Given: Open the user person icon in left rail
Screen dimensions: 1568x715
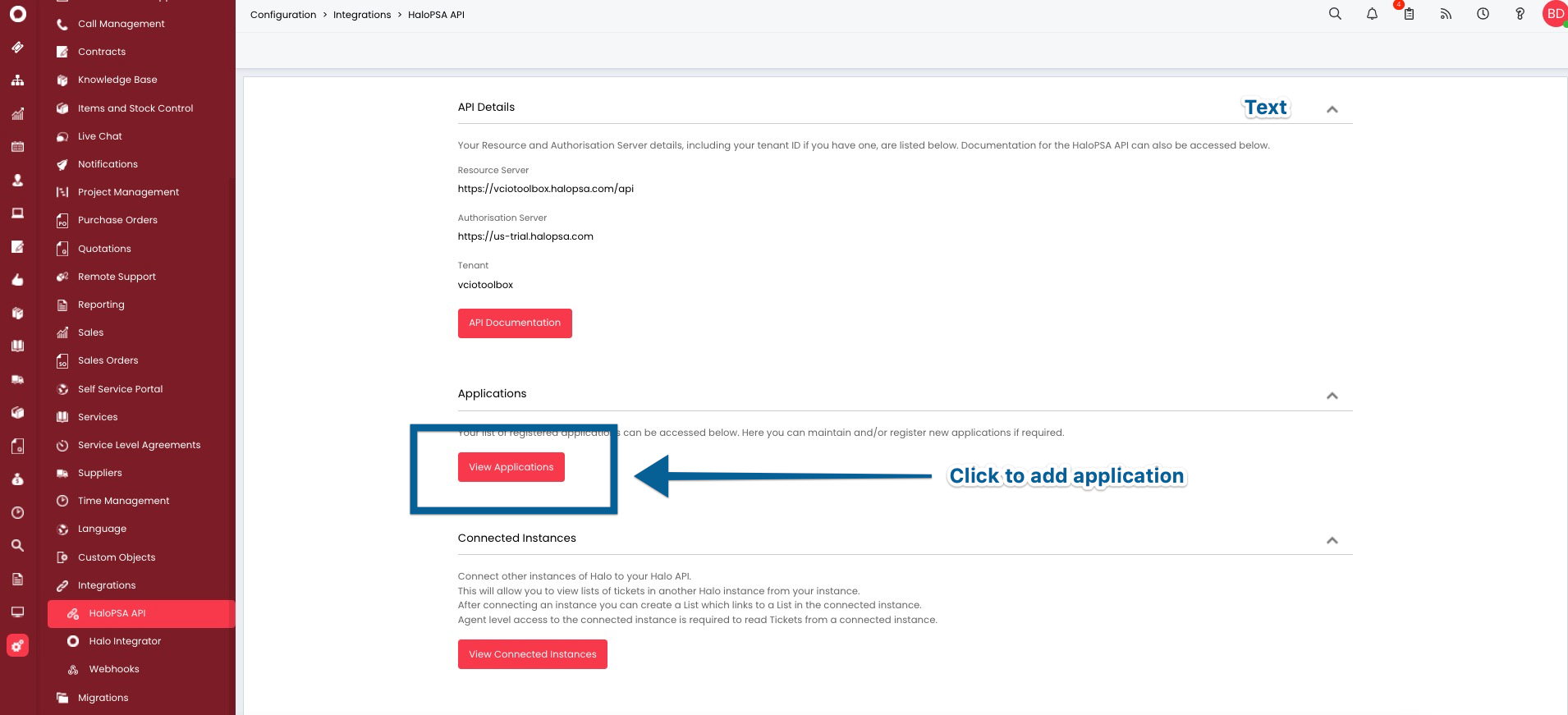Looking at the screenshot, I should [17, 181].
